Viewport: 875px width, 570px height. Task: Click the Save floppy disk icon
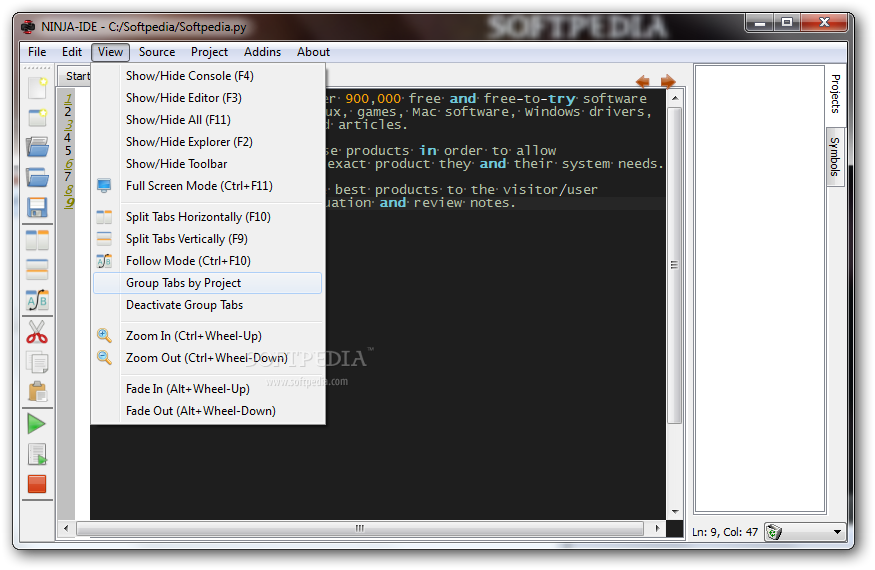pos(37,207)
